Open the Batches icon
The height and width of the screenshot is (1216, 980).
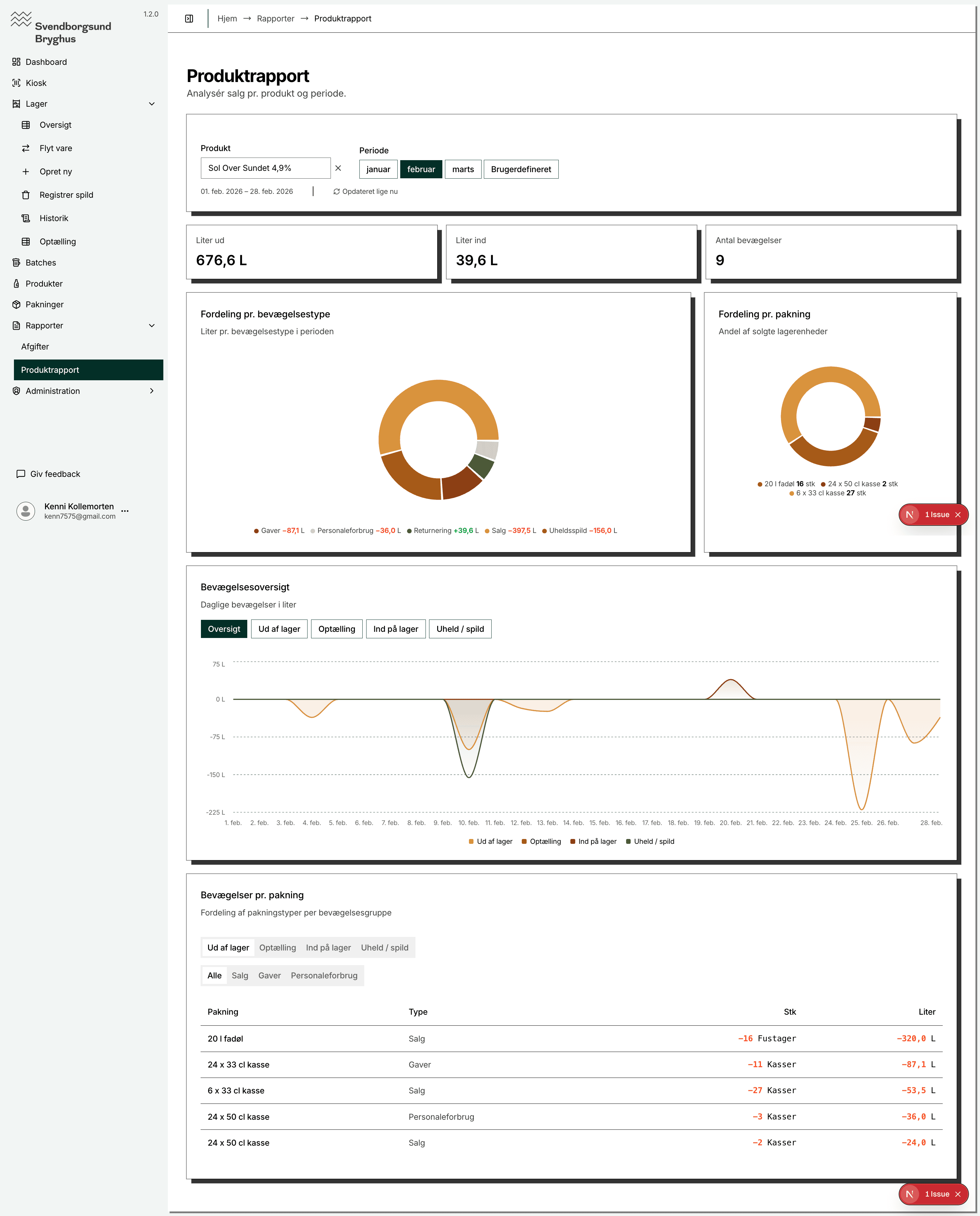17,263
